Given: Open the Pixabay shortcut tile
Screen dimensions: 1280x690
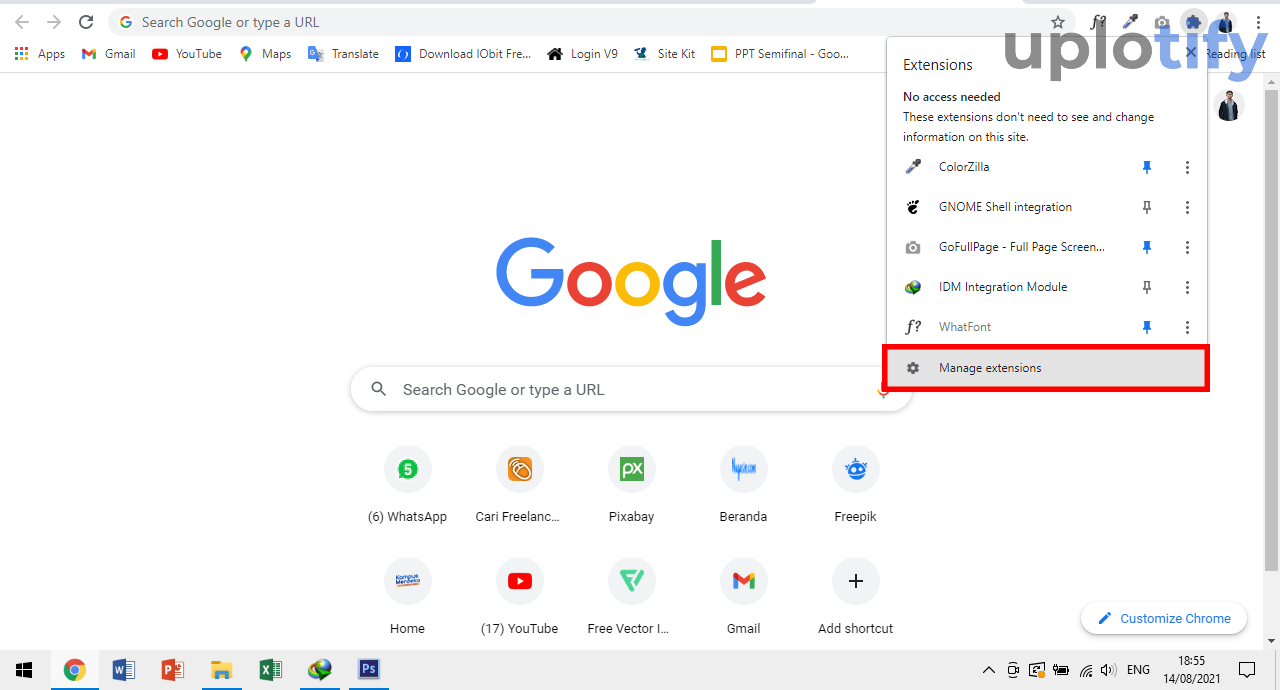Looking at the screenshot, I should [x=631, y=483].
